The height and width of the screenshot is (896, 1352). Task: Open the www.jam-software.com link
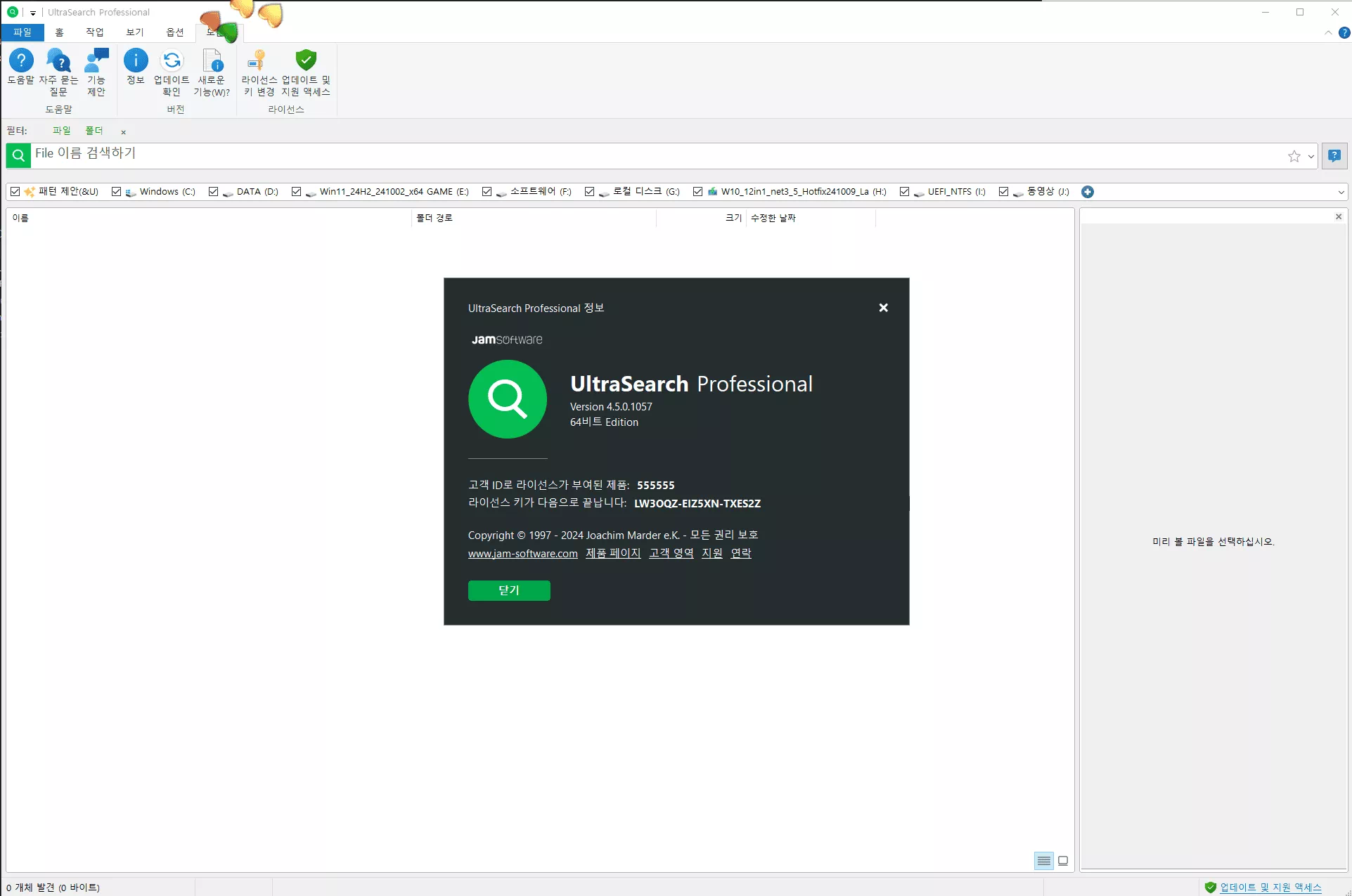point(522,554)
